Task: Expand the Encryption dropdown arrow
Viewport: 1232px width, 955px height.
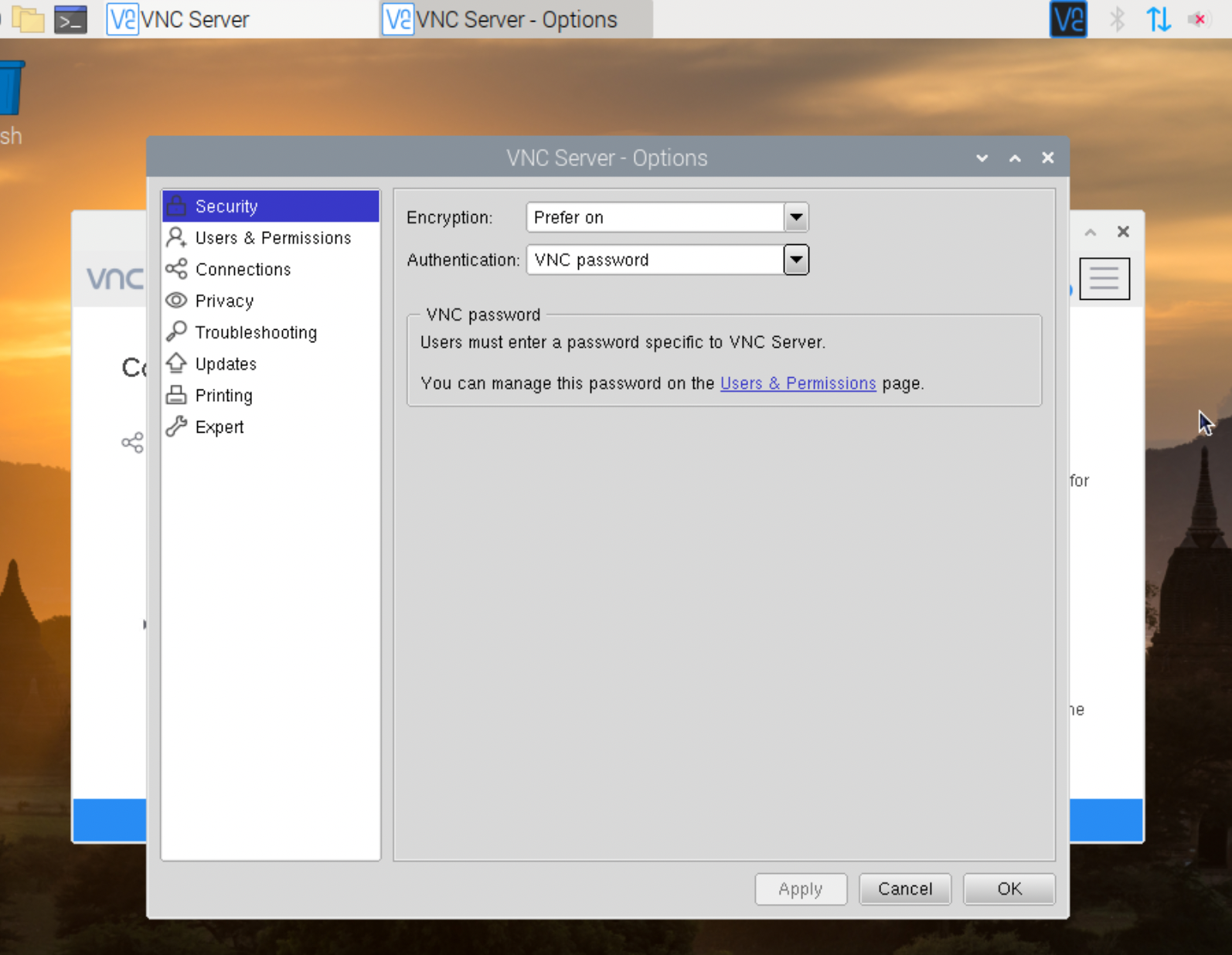Action: (x=796, y=217)
